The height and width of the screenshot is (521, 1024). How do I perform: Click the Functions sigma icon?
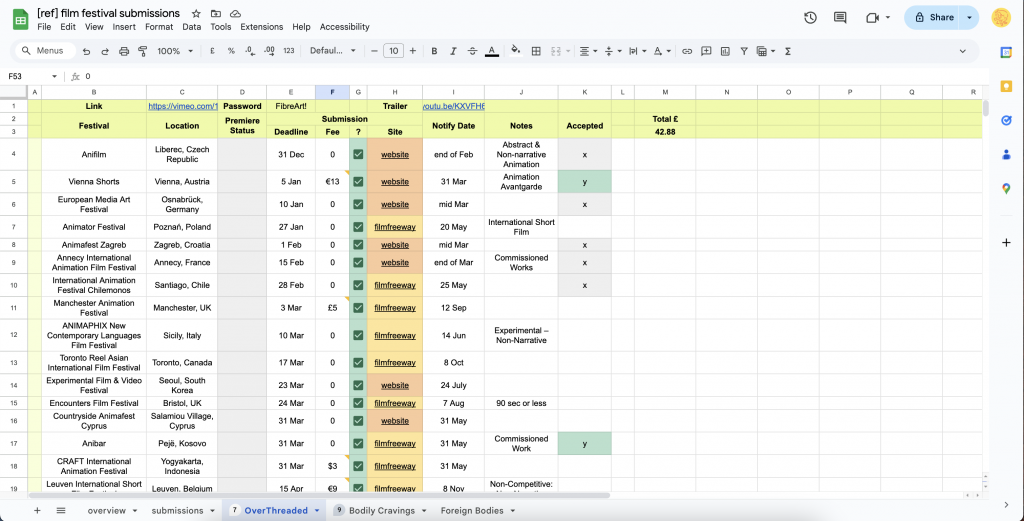point(788,51)
